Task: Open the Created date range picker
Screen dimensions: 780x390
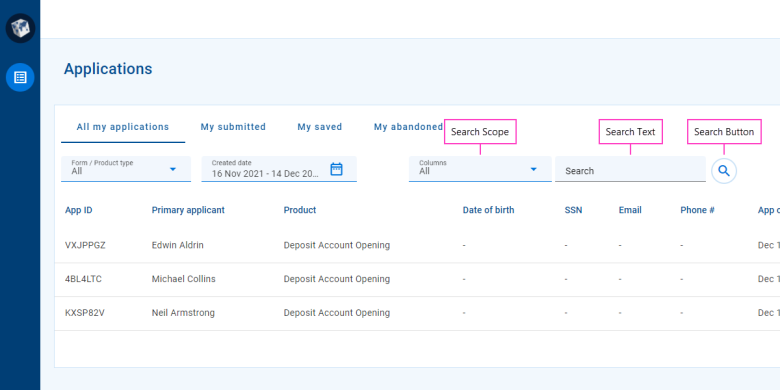Action: tap(279, 169)
